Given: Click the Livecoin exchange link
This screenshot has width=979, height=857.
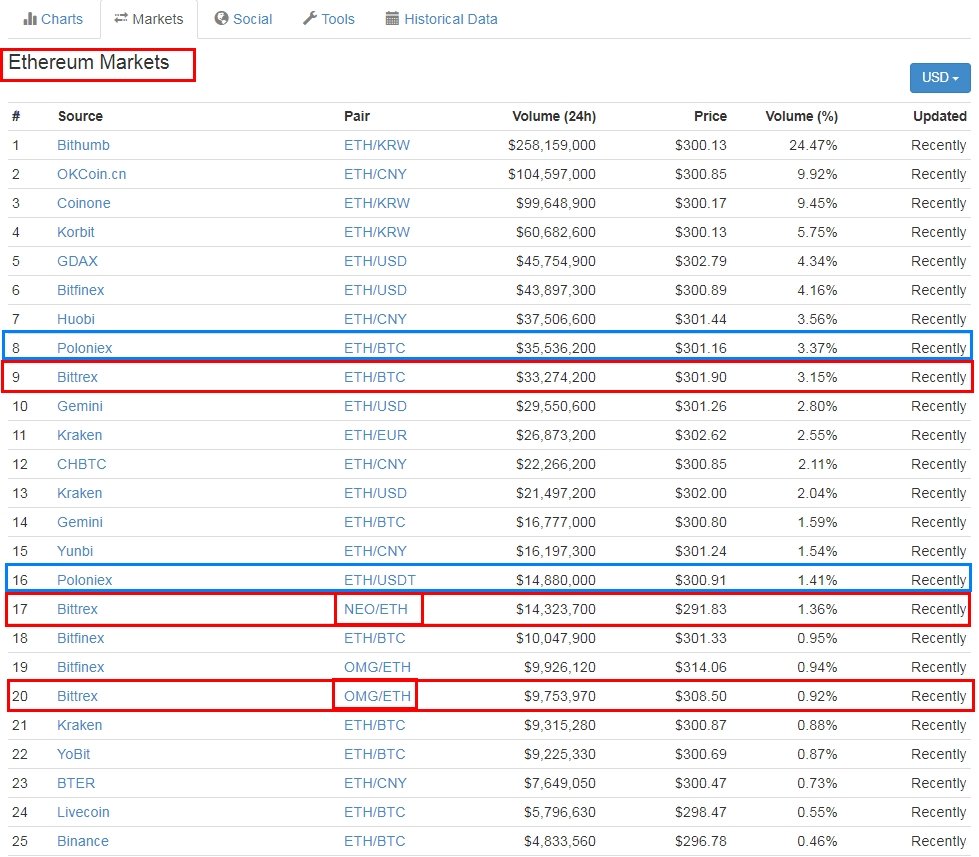Looking at the screenshot, I should pyautogui.click(x=83, y=812).
